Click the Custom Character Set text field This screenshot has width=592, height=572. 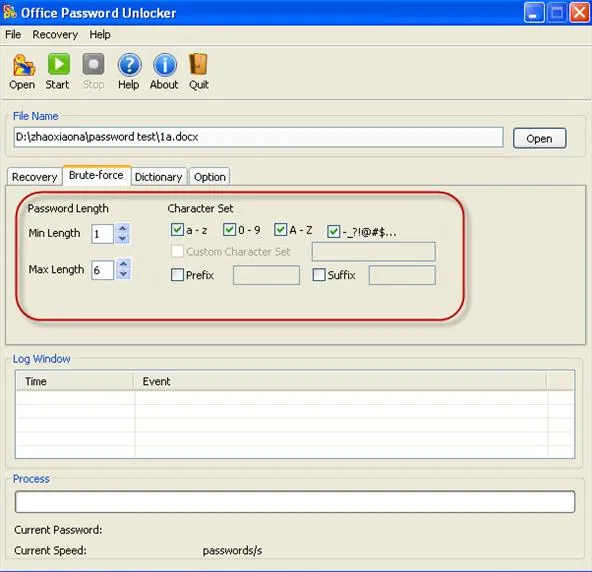coord(373,251)
